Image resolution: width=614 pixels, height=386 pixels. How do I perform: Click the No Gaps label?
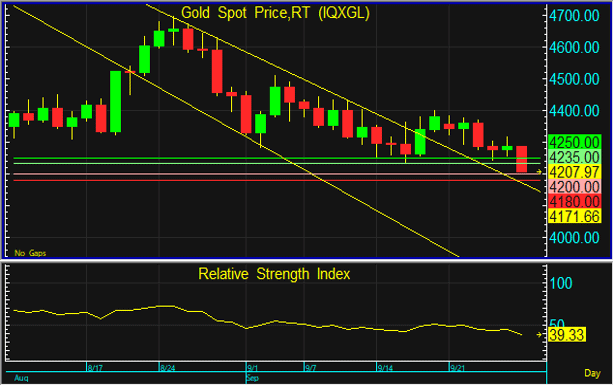(30, 253)
